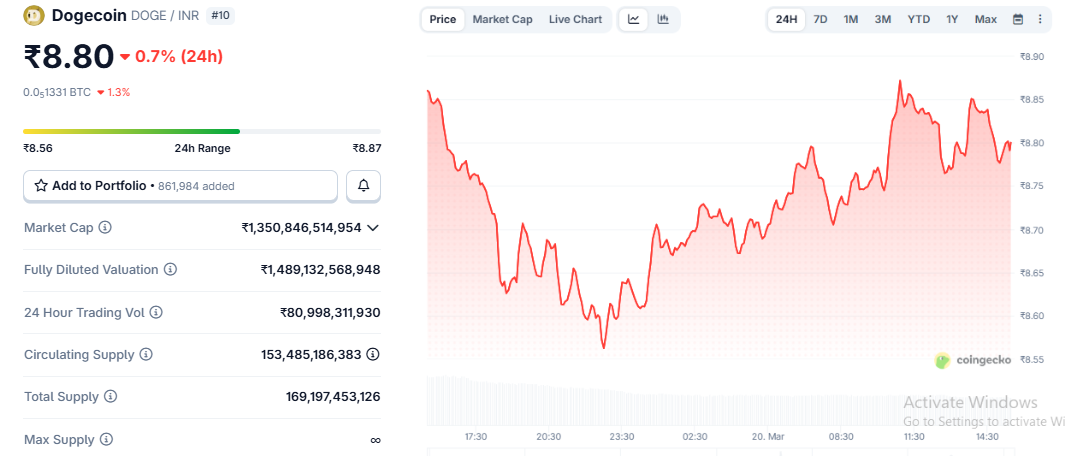Image resolution: width=1065 pixels, height=456 pixels.
Task: Click the 24h Range progress bar
Action: click(202, 131)
